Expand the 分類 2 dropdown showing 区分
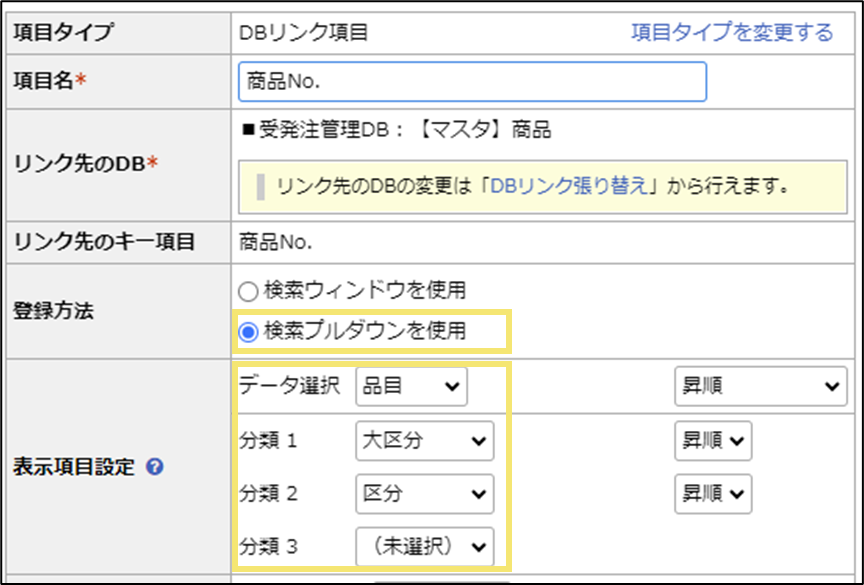 pyautogui.click(x=424, y=493)
